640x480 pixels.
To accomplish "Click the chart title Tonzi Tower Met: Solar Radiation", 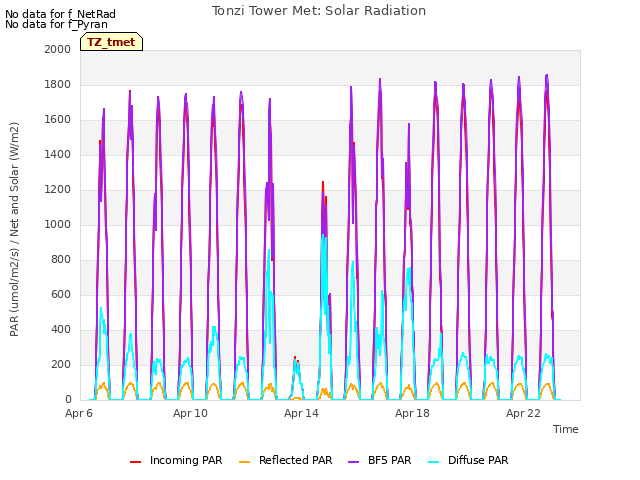I will pyautogui.click(x=319, y=11).
